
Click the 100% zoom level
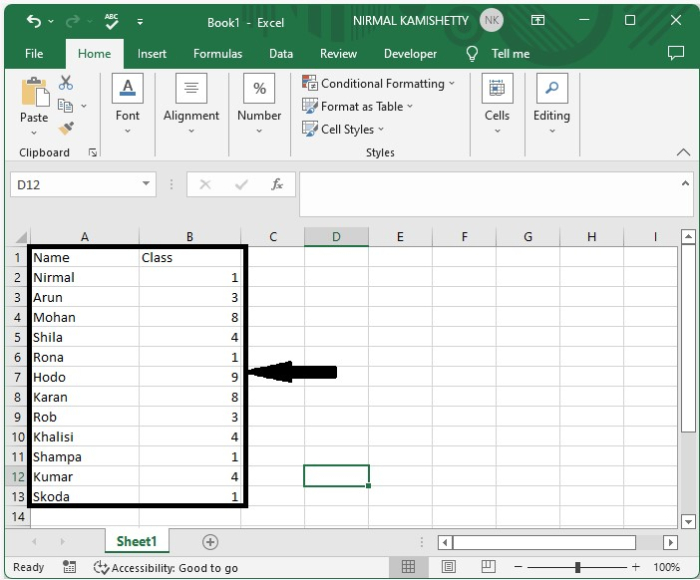point(666,567)
